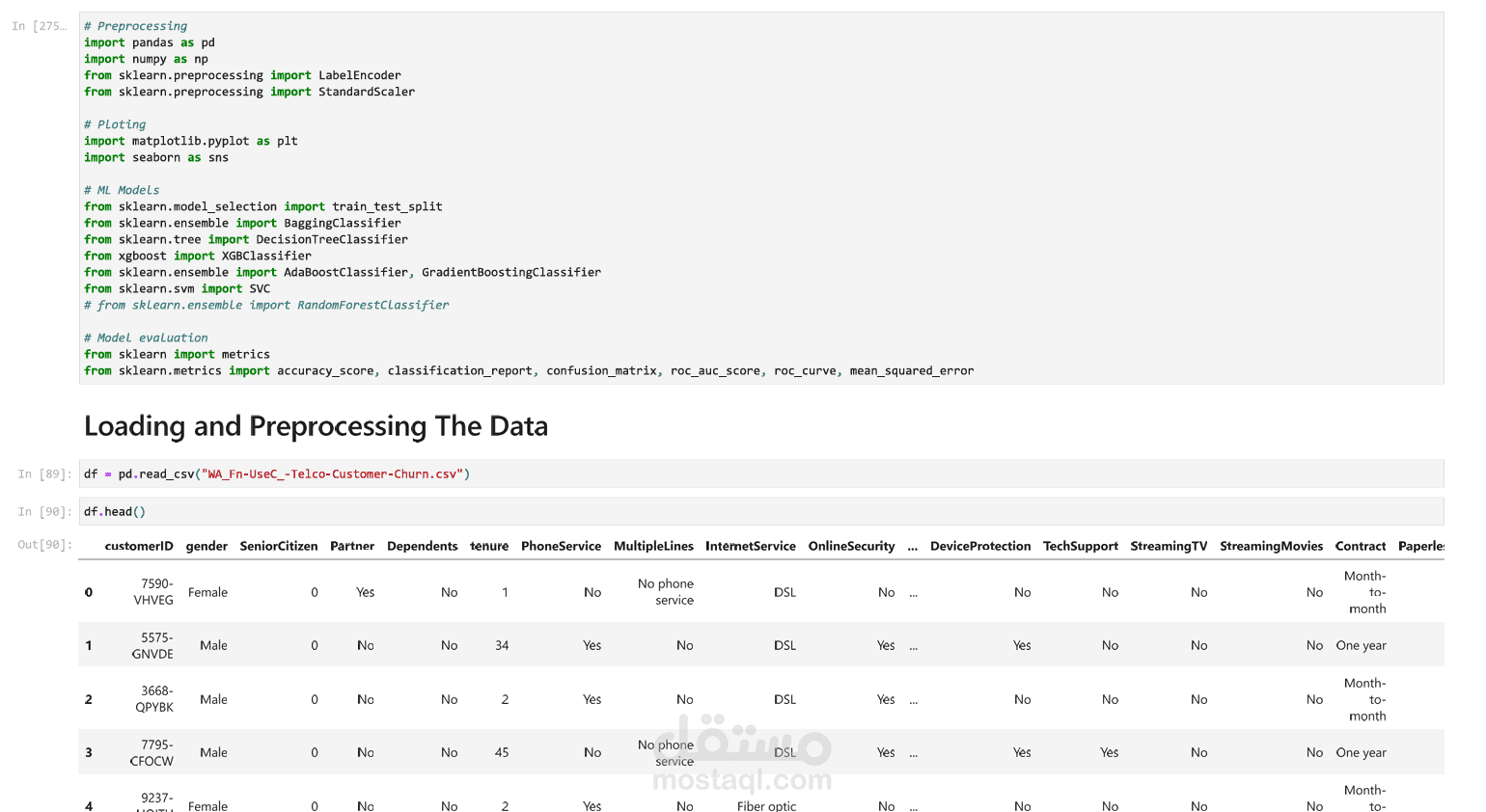Screen dimensions: 1486x812
Task: Click the gender column header
Action: [x=206, y=546]
